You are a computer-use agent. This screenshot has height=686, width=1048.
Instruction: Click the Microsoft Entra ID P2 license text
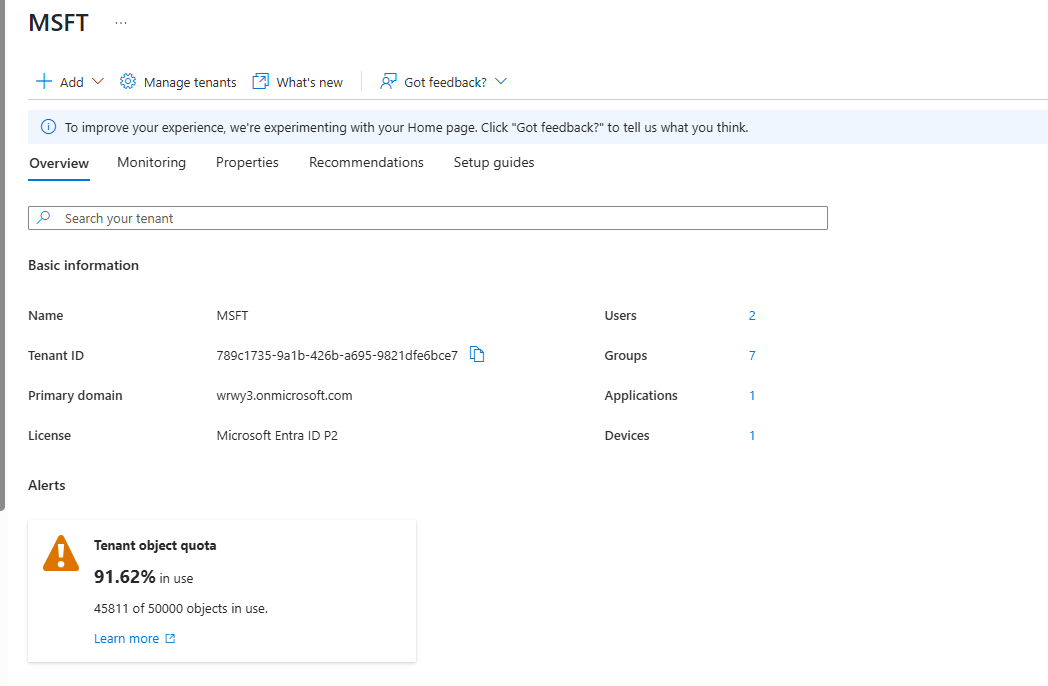277,435
